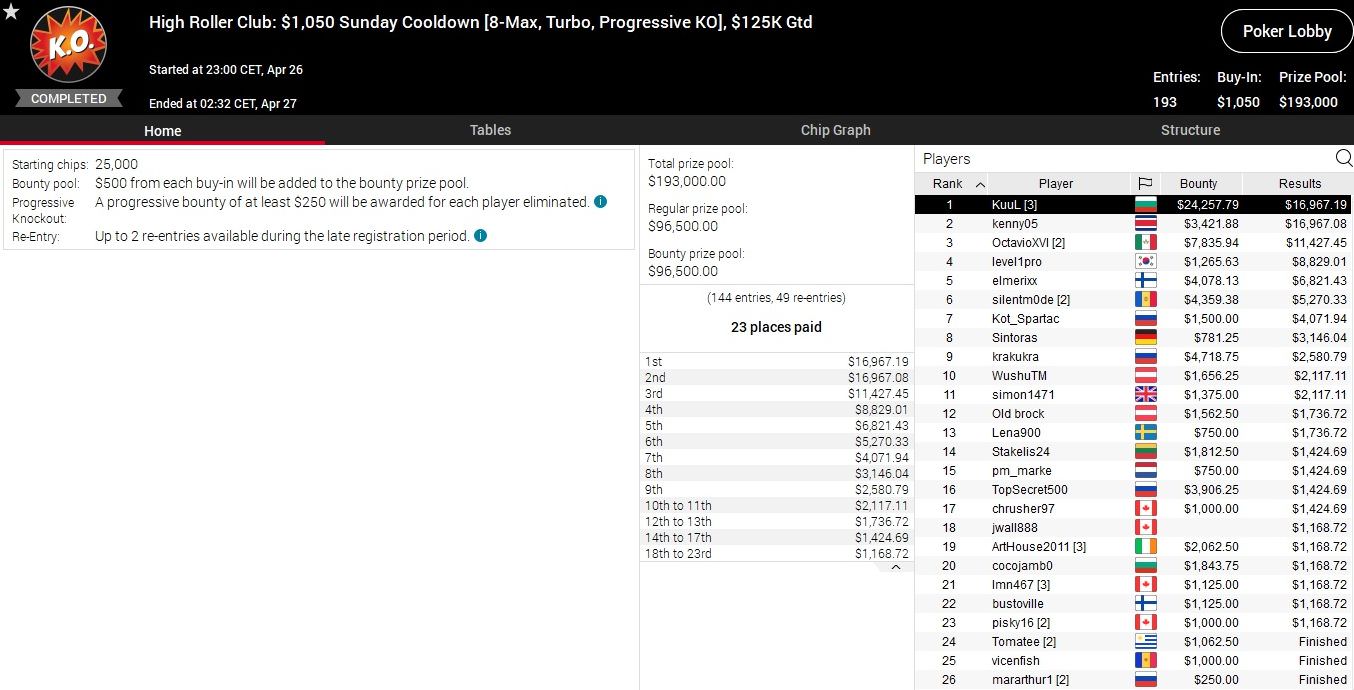Click the Bulgarian flag beside KuuL
This screenshot has height=690, width=1354.
click(x=1145, y=205)
